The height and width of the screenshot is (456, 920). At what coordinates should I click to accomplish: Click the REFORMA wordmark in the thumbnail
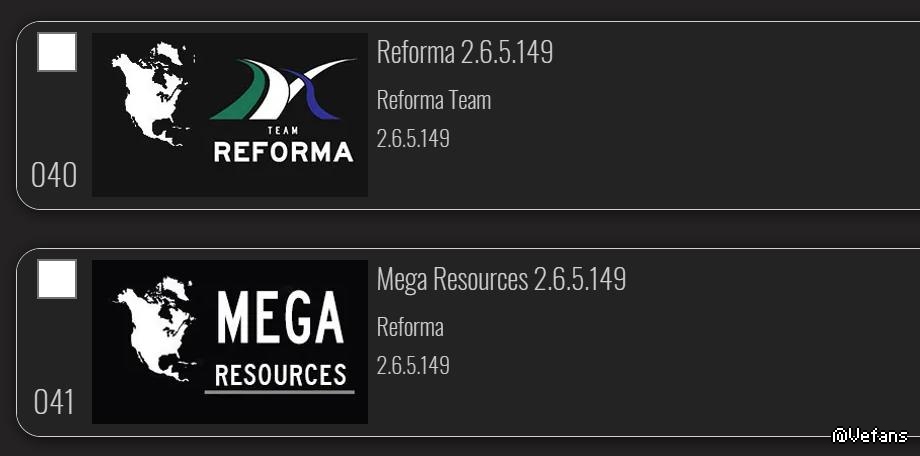click(x=283, y=152)
